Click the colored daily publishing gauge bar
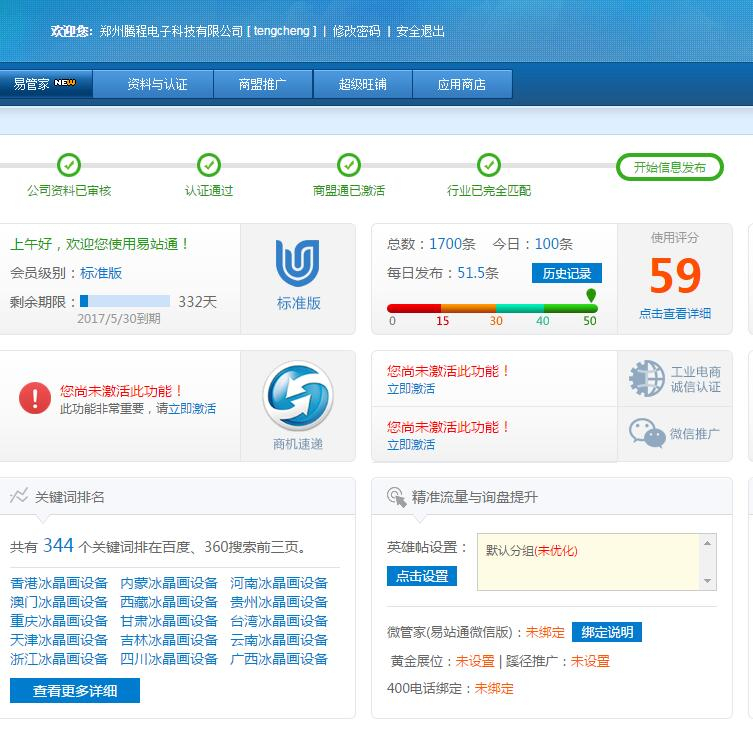The width and height of the screenshot is (753, 731). [x=492, y=308]
